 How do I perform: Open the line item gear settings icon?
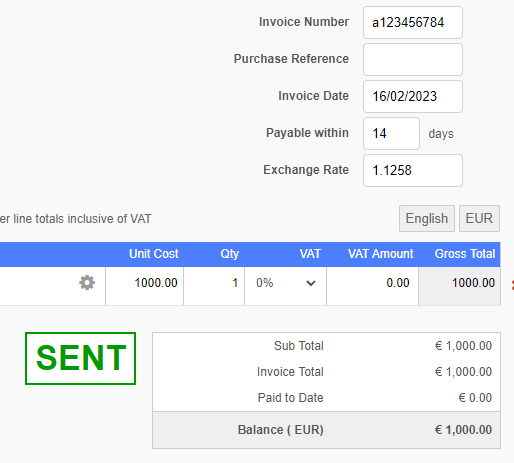[87, 283]
